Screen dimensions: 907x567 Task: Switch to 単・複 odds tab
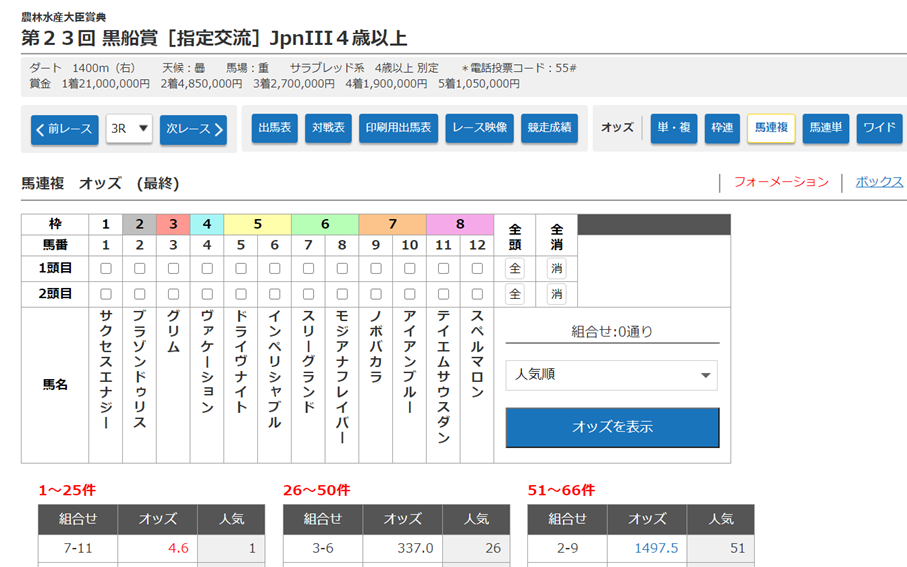[673, 128]
